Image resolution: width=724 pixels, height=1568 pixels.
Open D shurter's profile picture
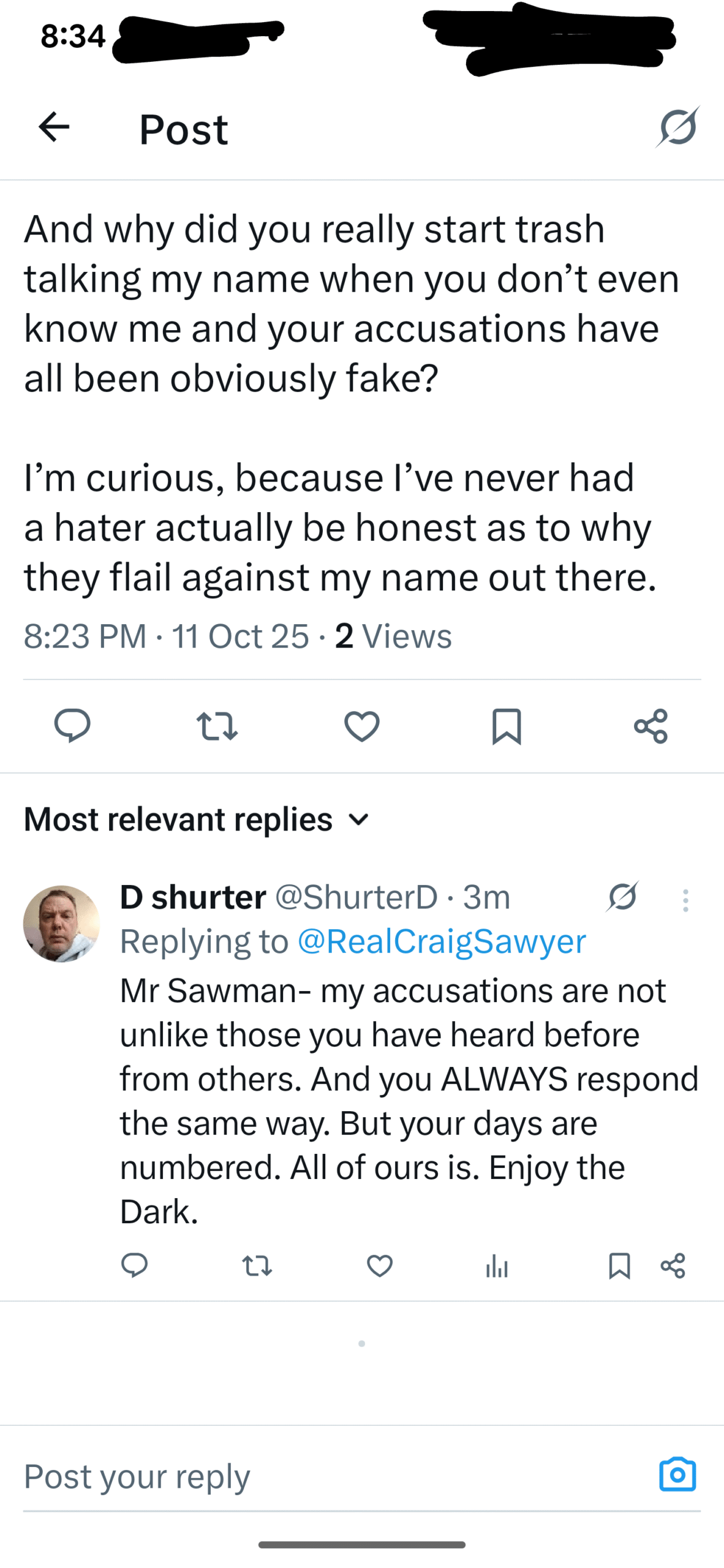tap(61, 923)
